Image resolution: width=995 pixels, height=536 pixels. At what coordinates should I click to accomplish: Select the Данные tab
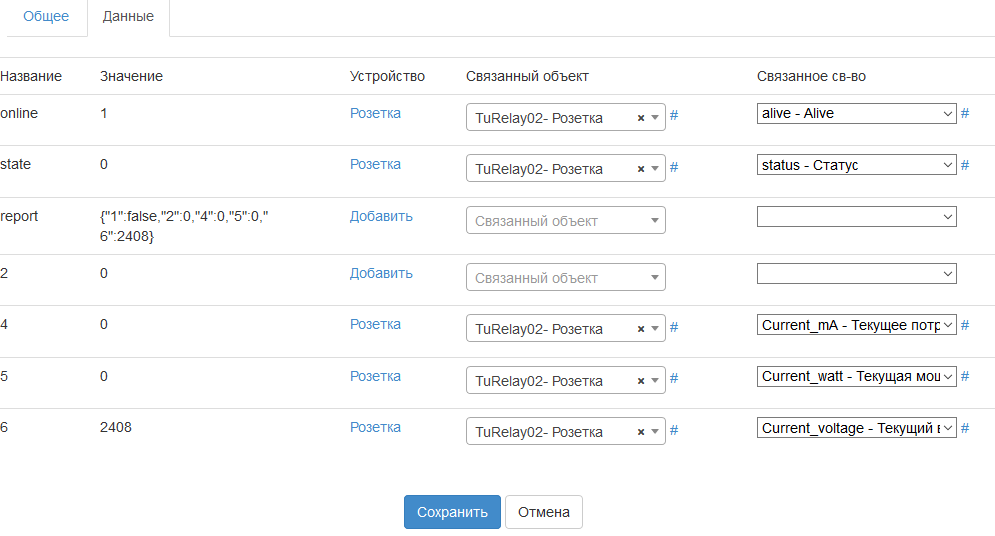coord(128,17)
